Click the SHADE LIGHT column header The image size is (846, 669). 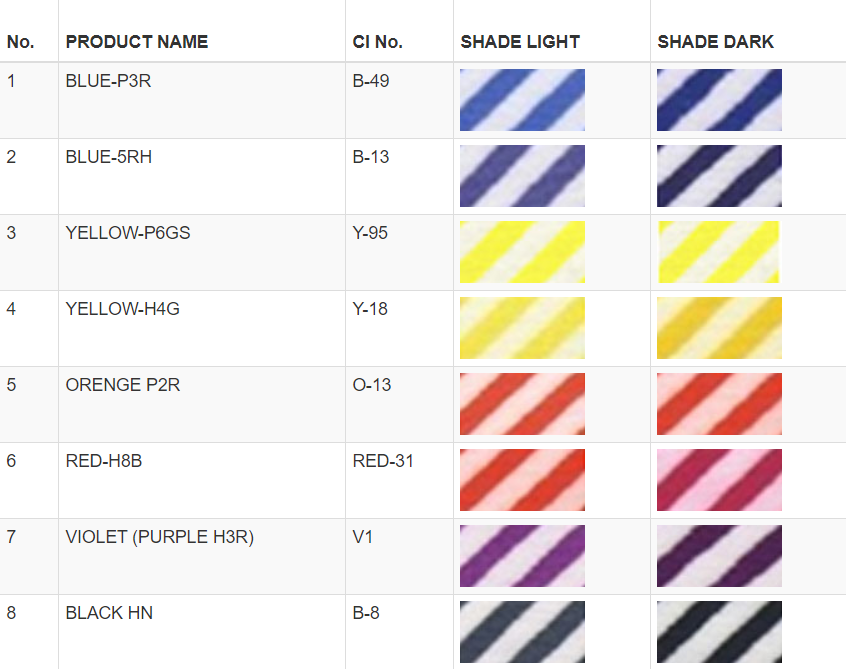pos(520,42)
